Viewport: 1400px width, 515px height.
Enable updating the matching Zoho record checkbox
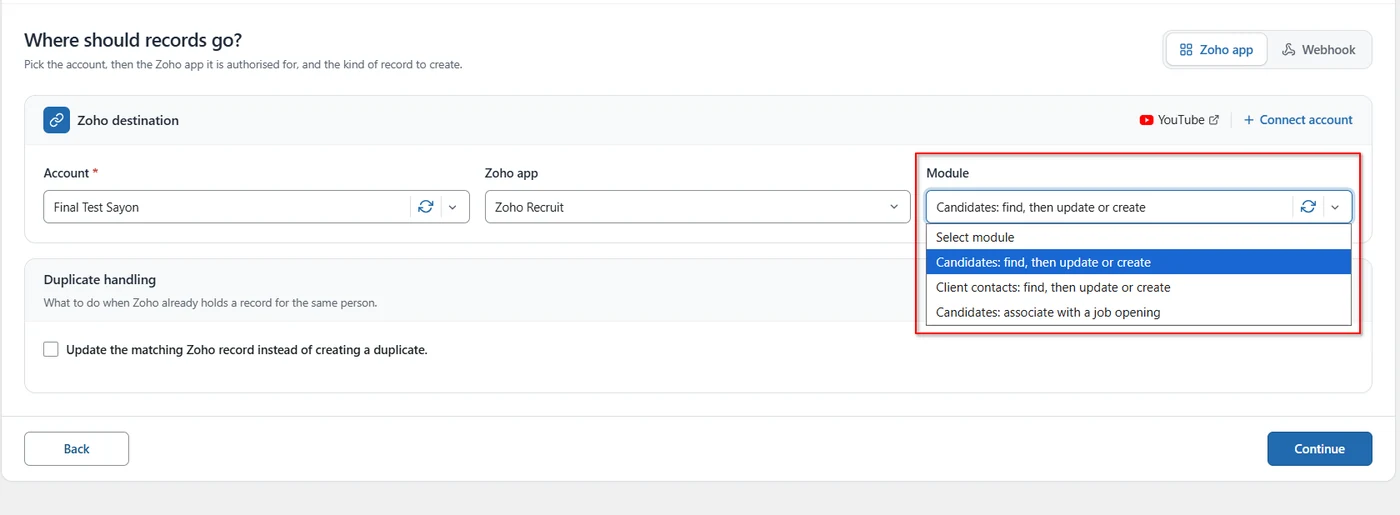click(x=51, y=350)
